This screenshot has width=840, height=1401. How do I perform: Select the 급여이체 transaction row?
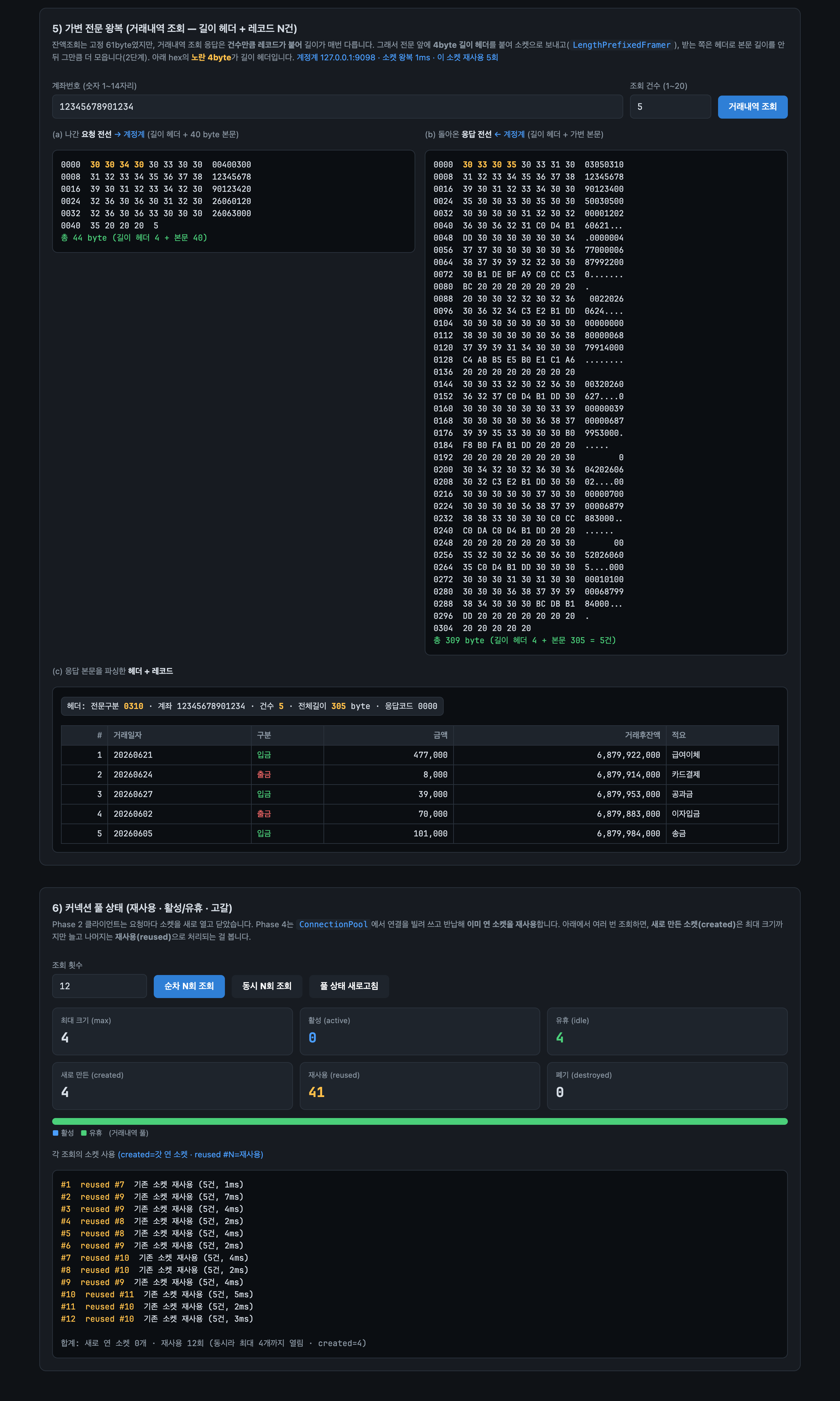420,755
